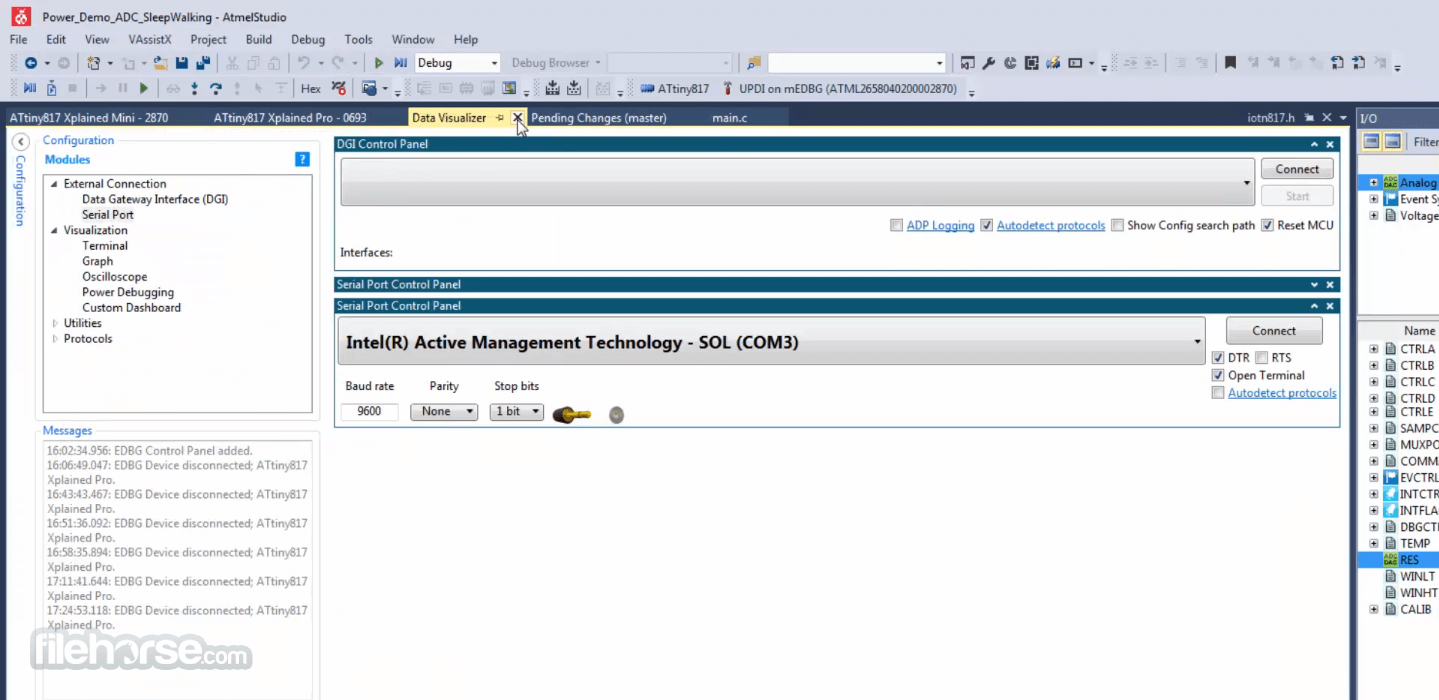Collapse the DGI Control Panel

pyautogui.click(x=1315, y=144)
